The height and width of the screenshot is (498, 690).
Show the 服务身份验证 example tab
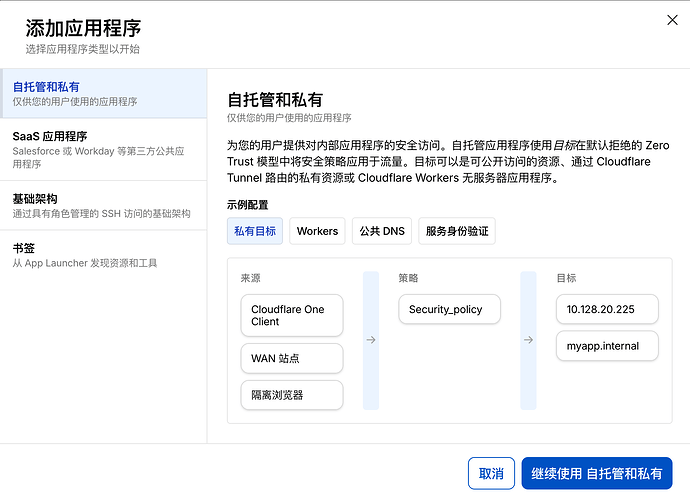pos(457,231)
